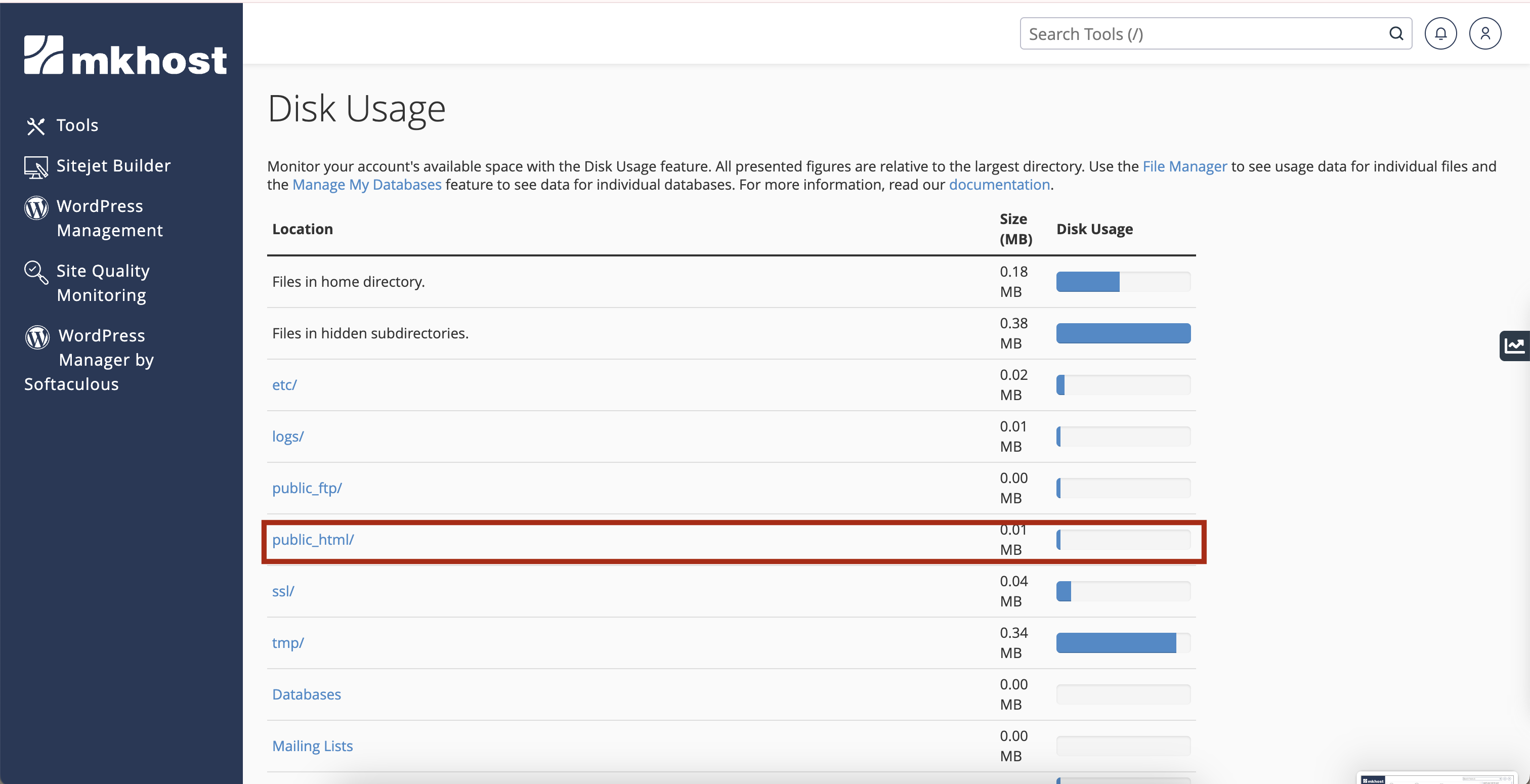Open the tmp/ directory link
1530x784 pixels.
pos(287,643)
